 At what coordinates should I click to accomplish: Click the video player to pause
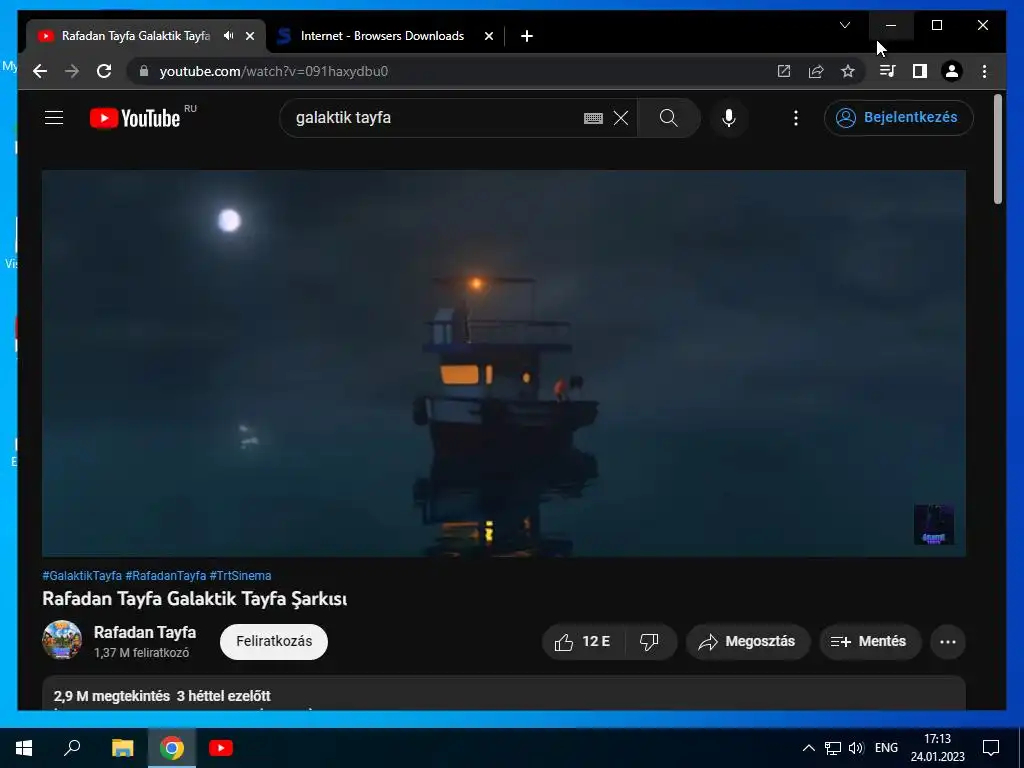click(504, 363)
